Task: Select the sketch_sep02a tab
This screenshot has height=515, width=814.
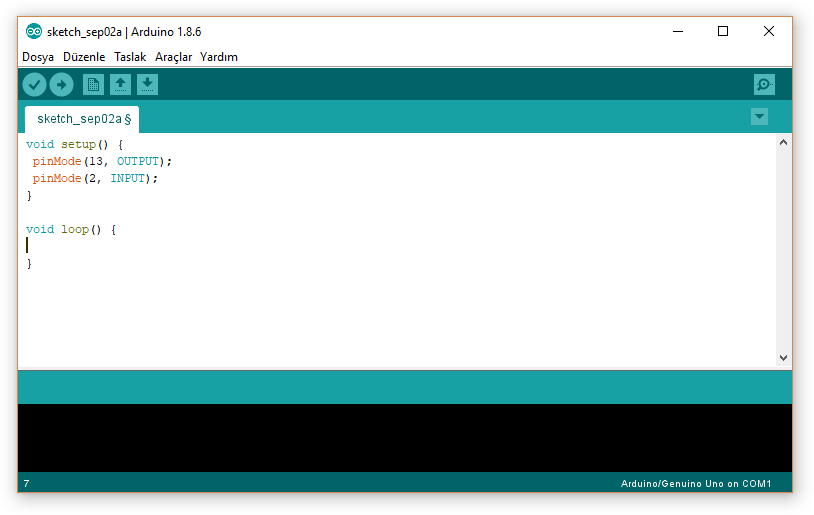Action: point(80,119)
